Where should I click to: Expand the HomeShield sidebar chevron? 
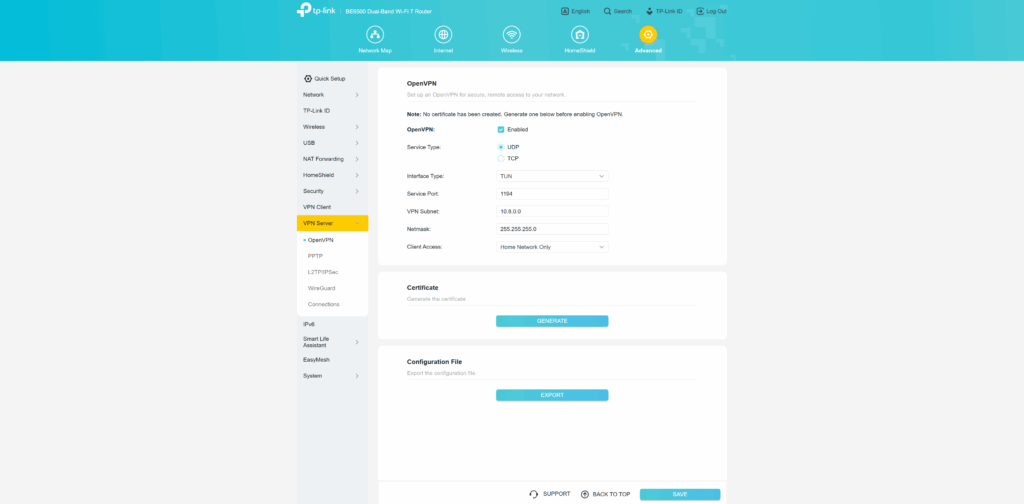click(357, 175)
